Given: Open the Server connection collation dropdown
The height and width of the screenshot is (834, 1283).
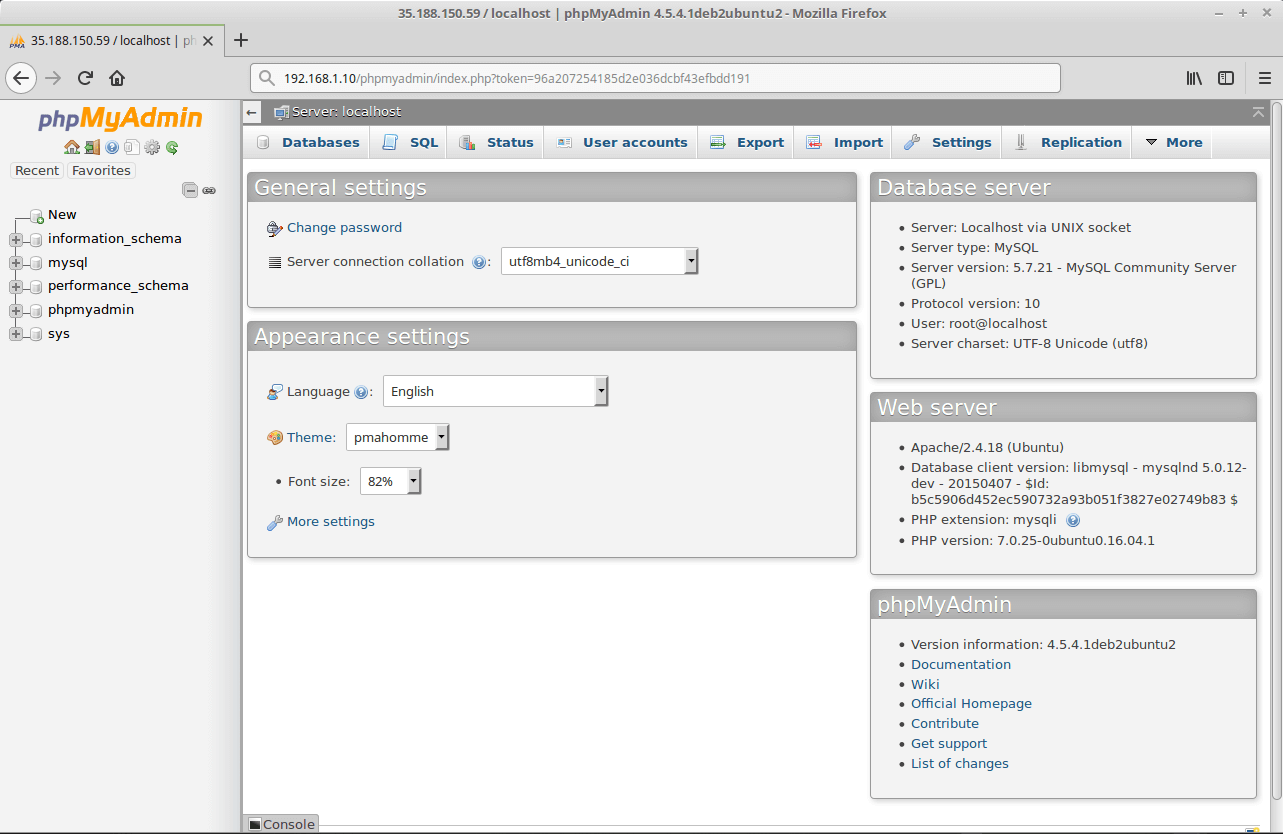Looking at the screenshot, I should click(598, 261).
